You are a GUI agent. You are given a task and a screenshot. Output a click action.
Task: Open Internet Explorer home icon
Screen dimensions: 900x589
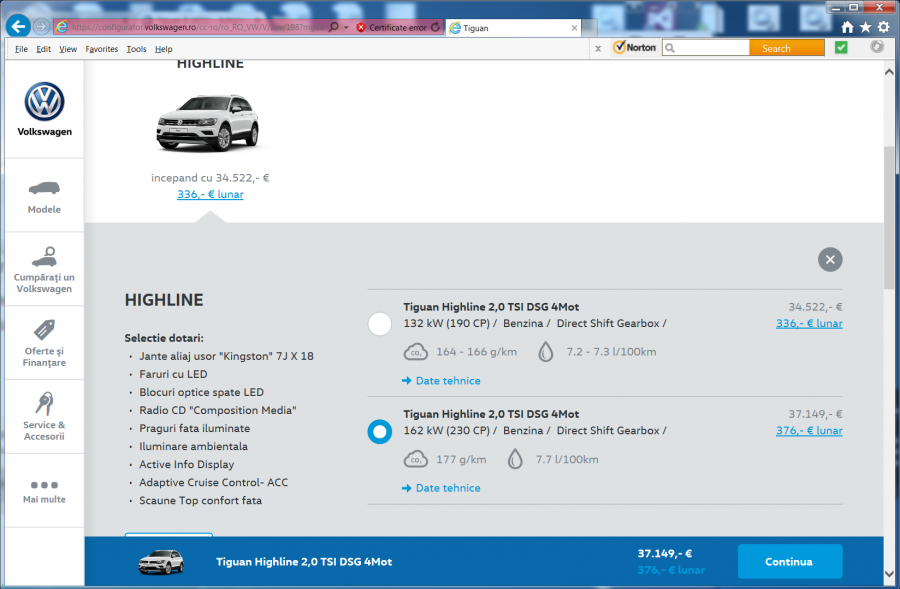pos(847,27)
